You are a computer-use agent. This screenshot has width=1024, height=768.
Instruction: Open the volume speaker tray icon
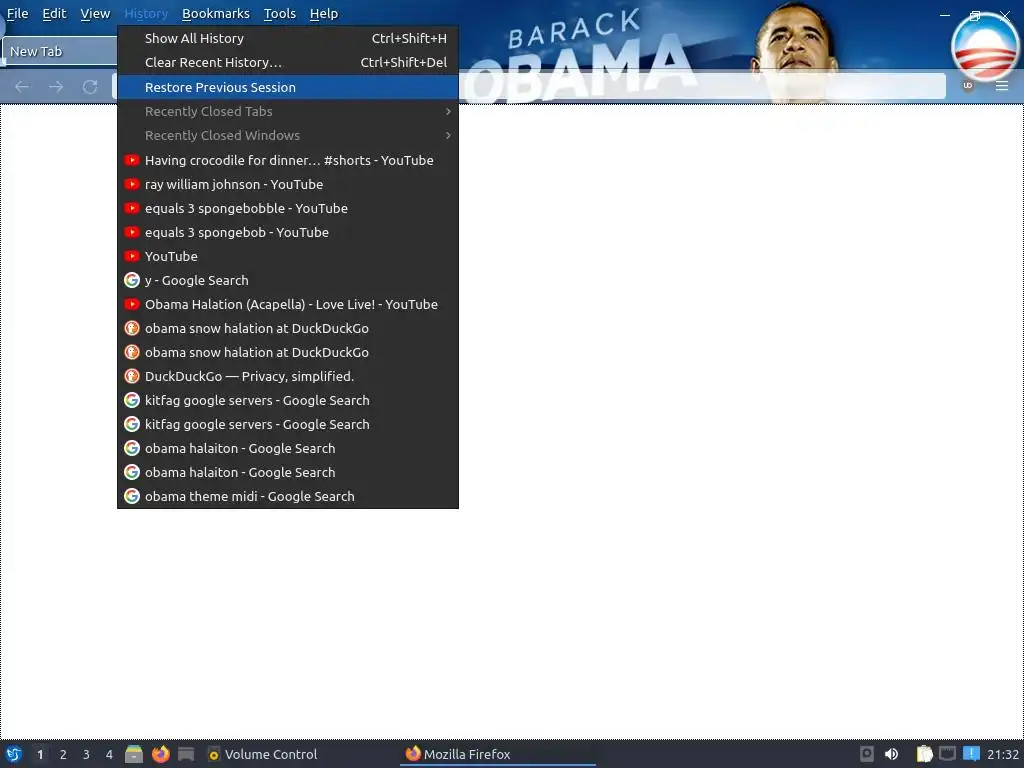coord(891,754)
